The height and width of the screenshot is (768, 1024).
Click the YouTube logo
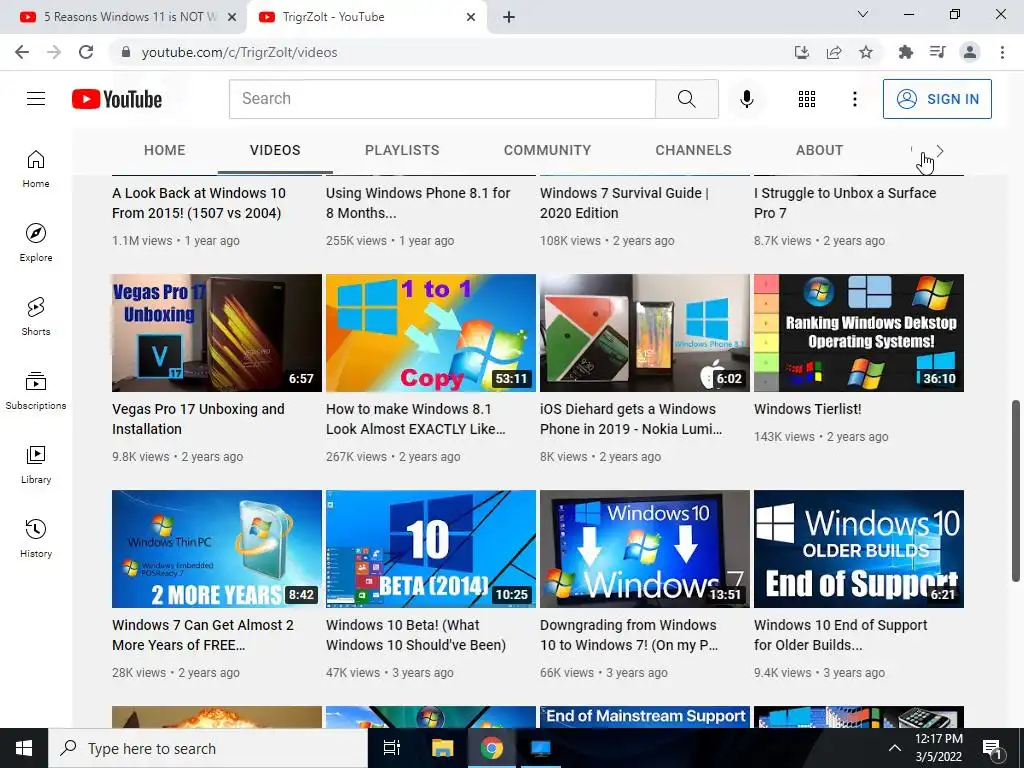(x=117, y=99)
